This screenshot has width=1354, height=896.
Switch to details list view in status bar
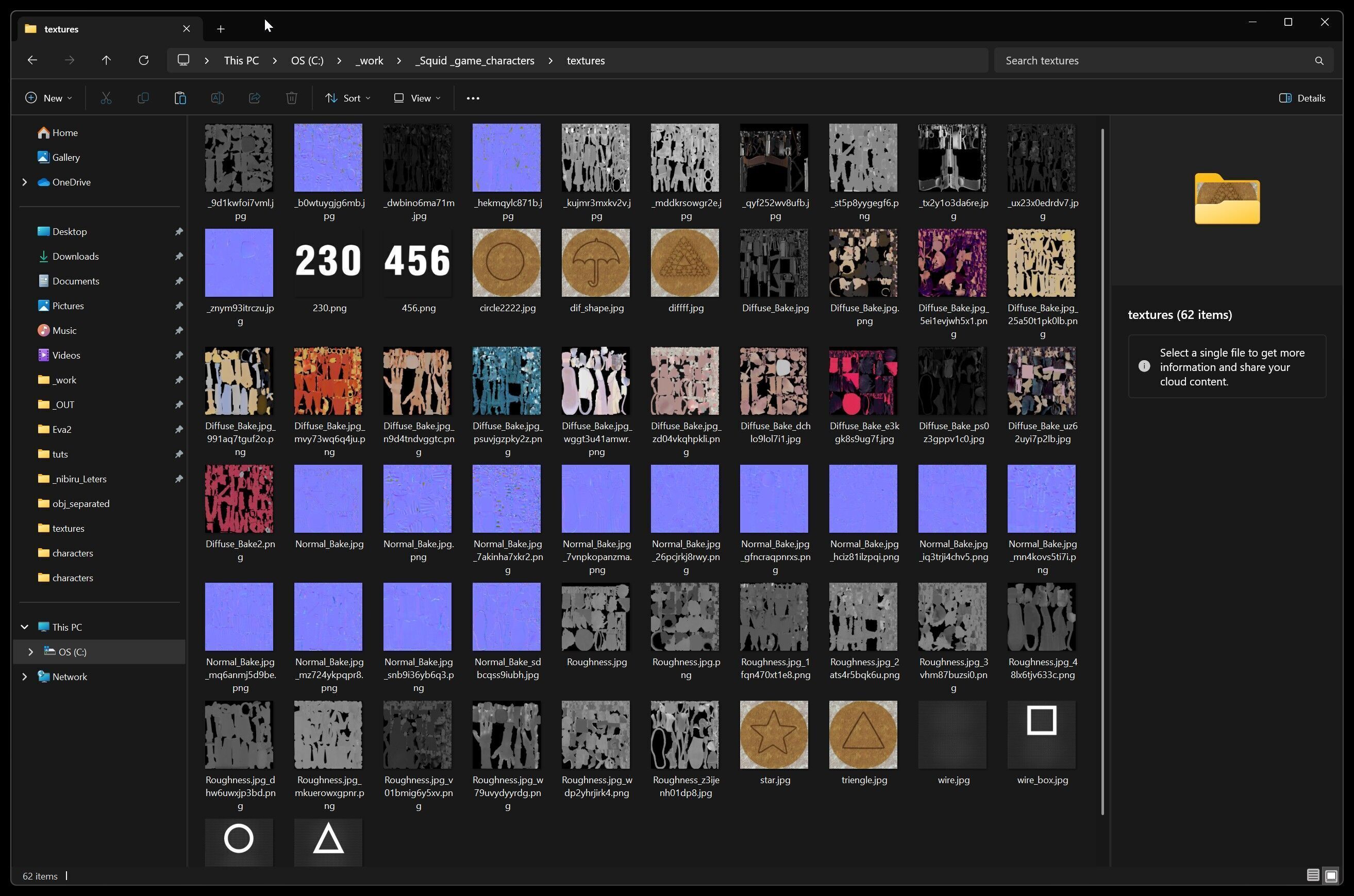pos(1313,875)
